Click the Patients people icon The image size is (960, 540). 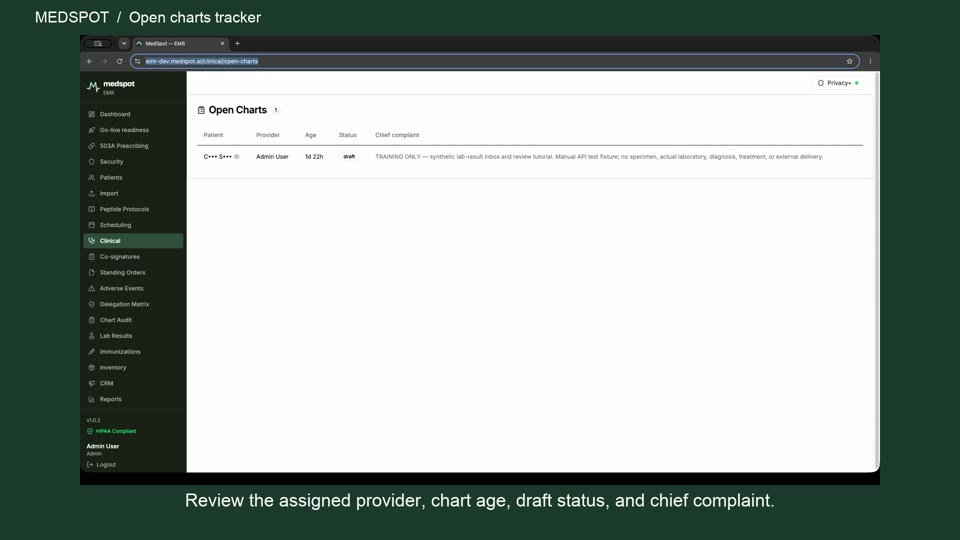91,178
